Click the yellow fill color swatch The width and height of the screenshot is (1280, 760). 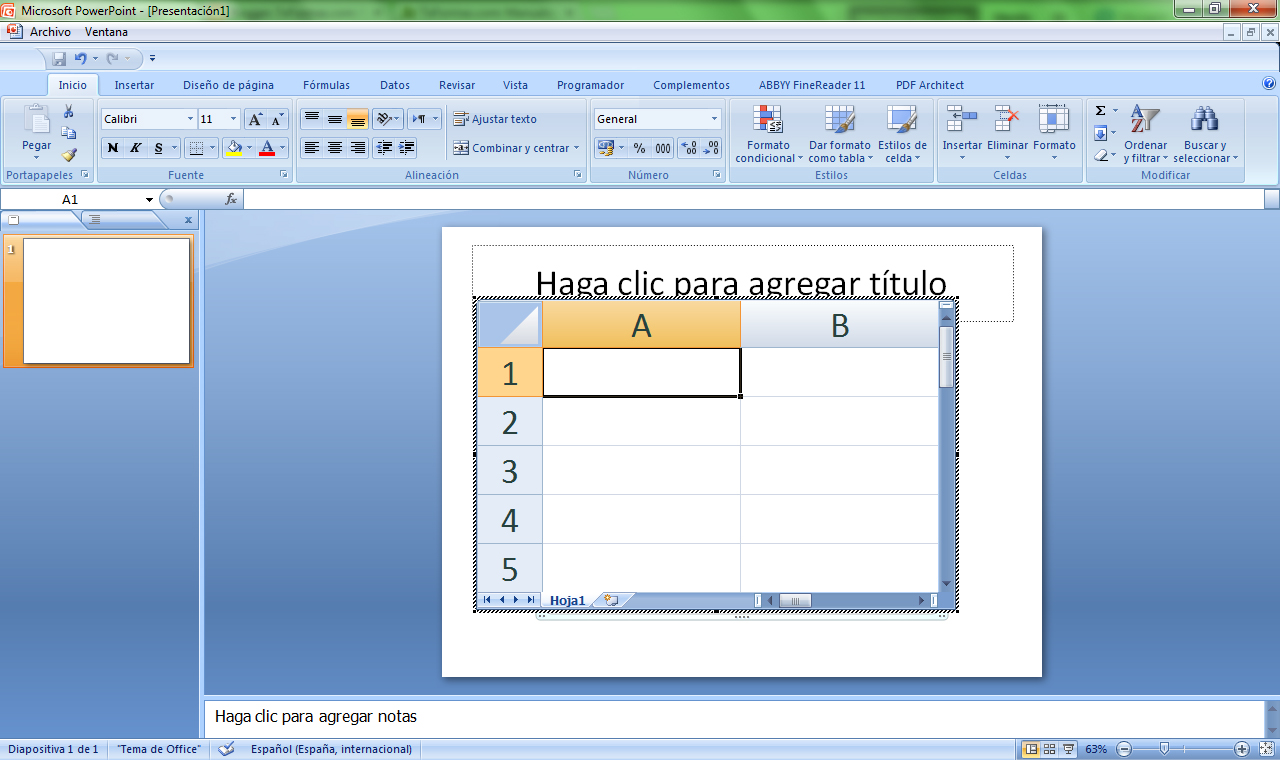coord(234,148)
